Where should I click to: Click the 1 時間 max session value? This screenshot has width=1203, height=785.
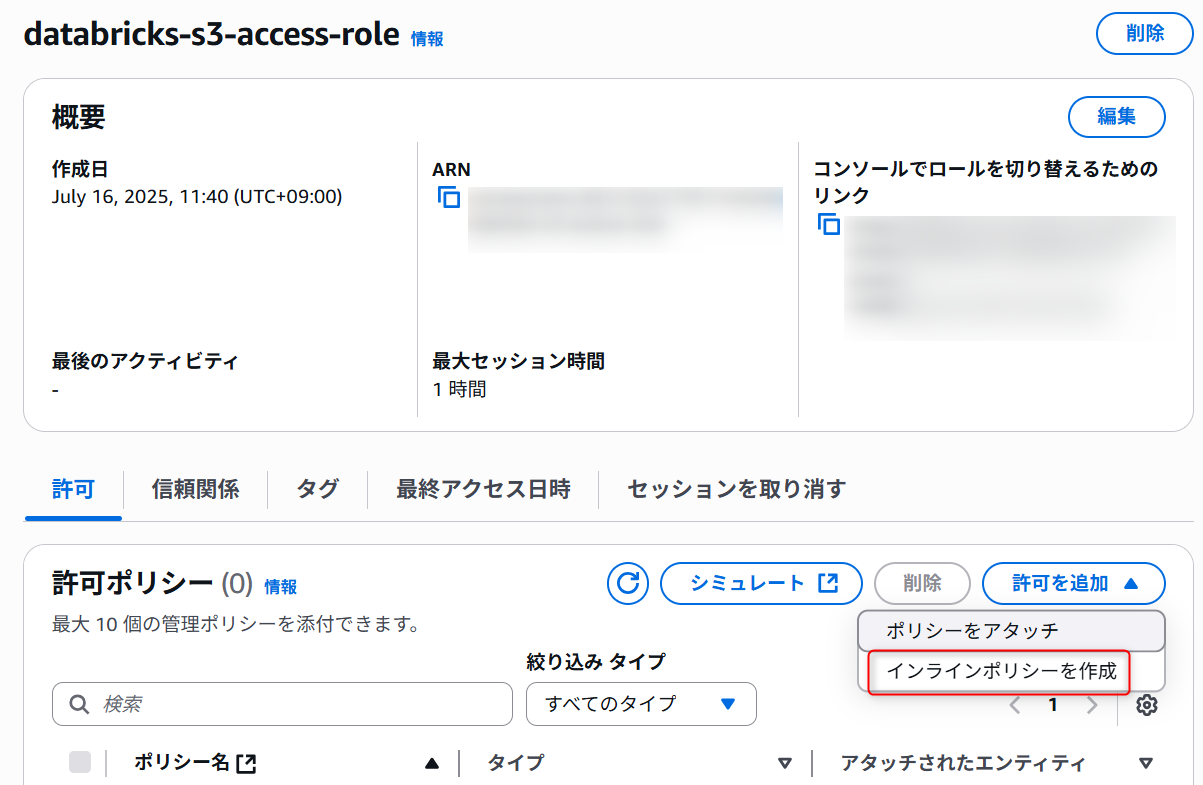[x=460, y=389]
